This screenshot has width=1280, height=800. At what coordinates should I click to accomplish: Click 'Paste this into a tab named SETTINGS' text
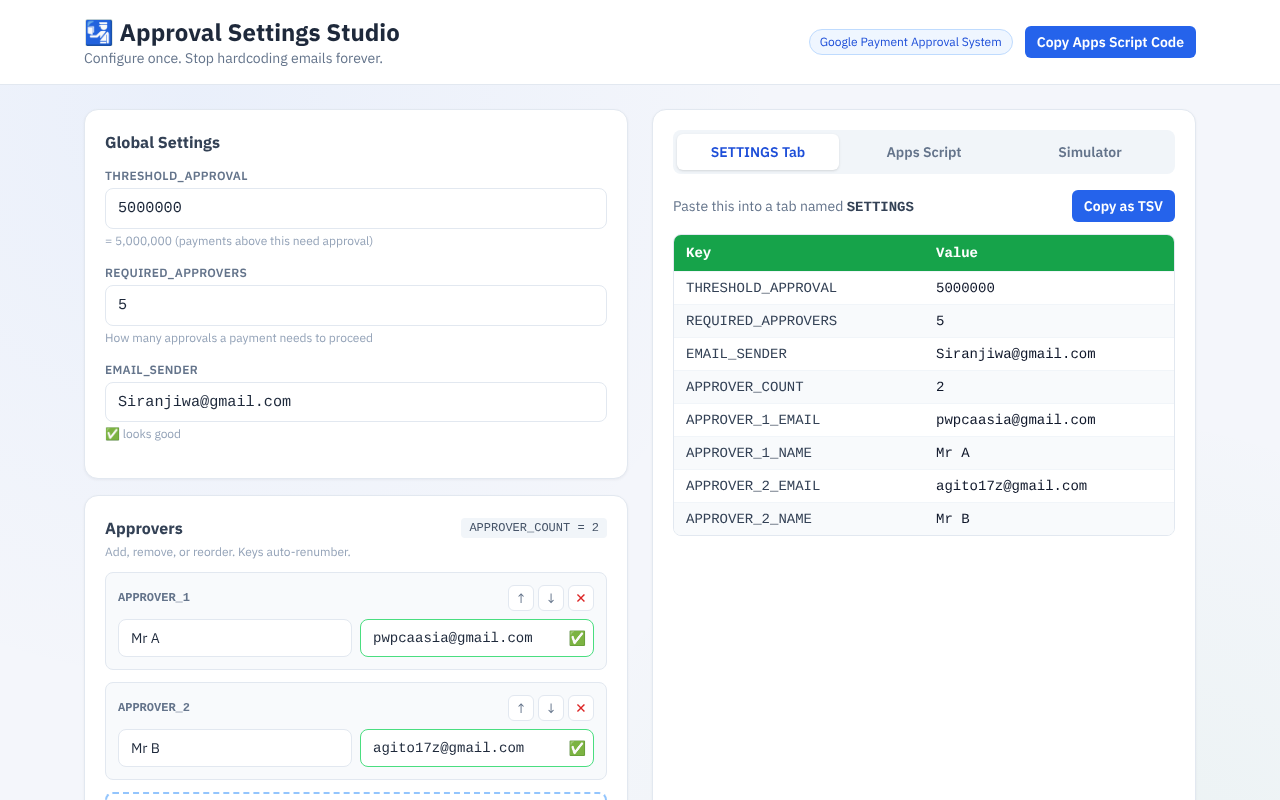pyautogui.click(x=793, y=207)
